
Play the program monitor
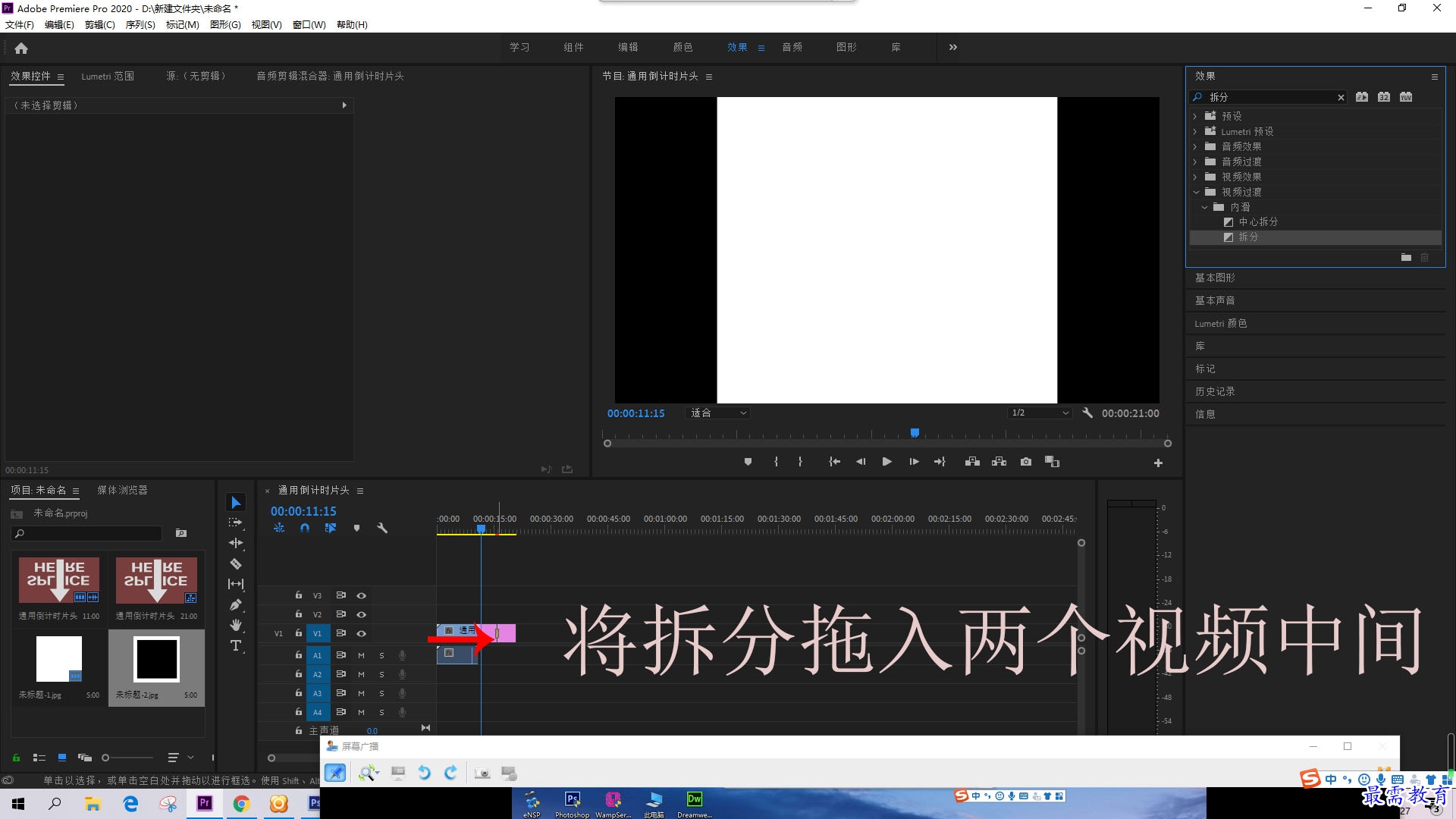click(x=886, y=462)
